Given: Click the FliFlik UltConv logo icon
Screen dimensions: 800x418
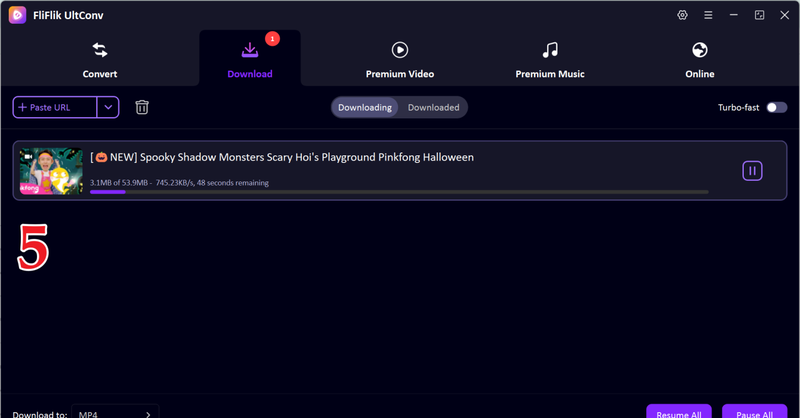Looking at the screenshot, I should [x=17, y=15].
